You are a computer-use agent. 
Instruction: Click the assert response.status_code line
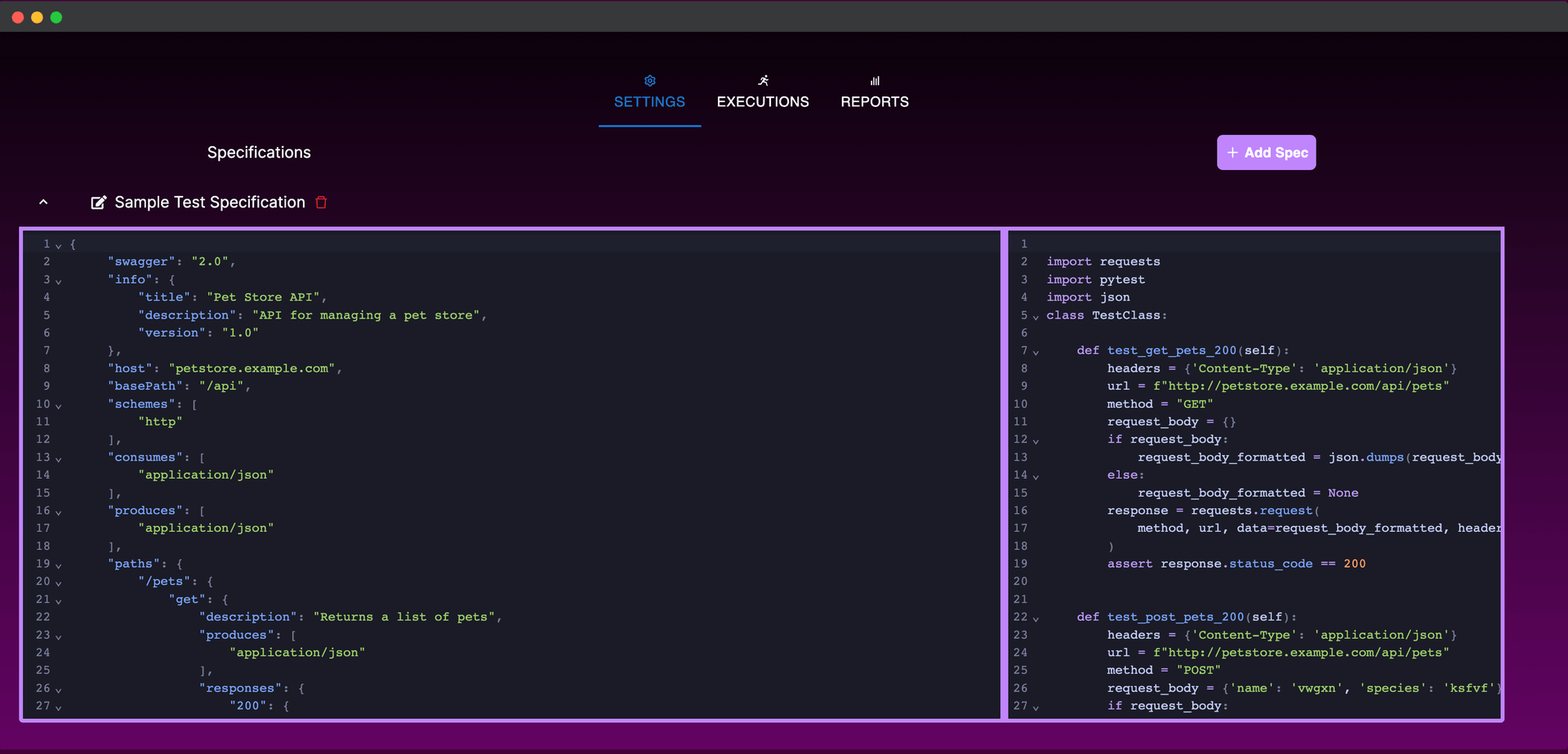(x=1236, y=564)
